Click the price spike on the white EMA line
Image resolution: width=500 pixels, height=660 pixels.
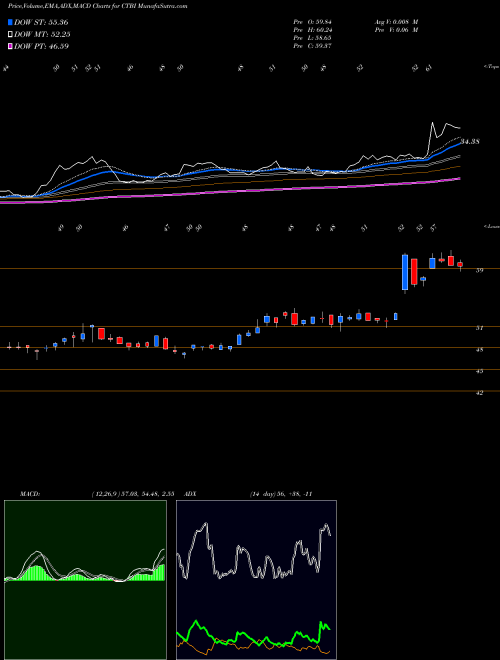point(432,123)
